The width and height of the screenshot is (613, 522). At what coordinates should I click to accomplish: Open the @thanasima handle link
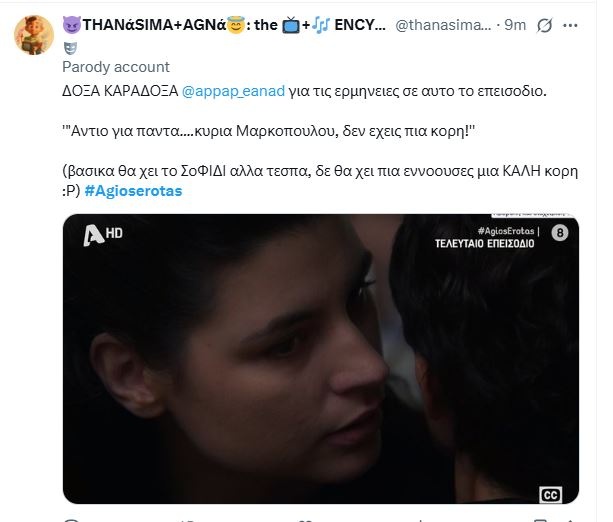tap(443, 25)
